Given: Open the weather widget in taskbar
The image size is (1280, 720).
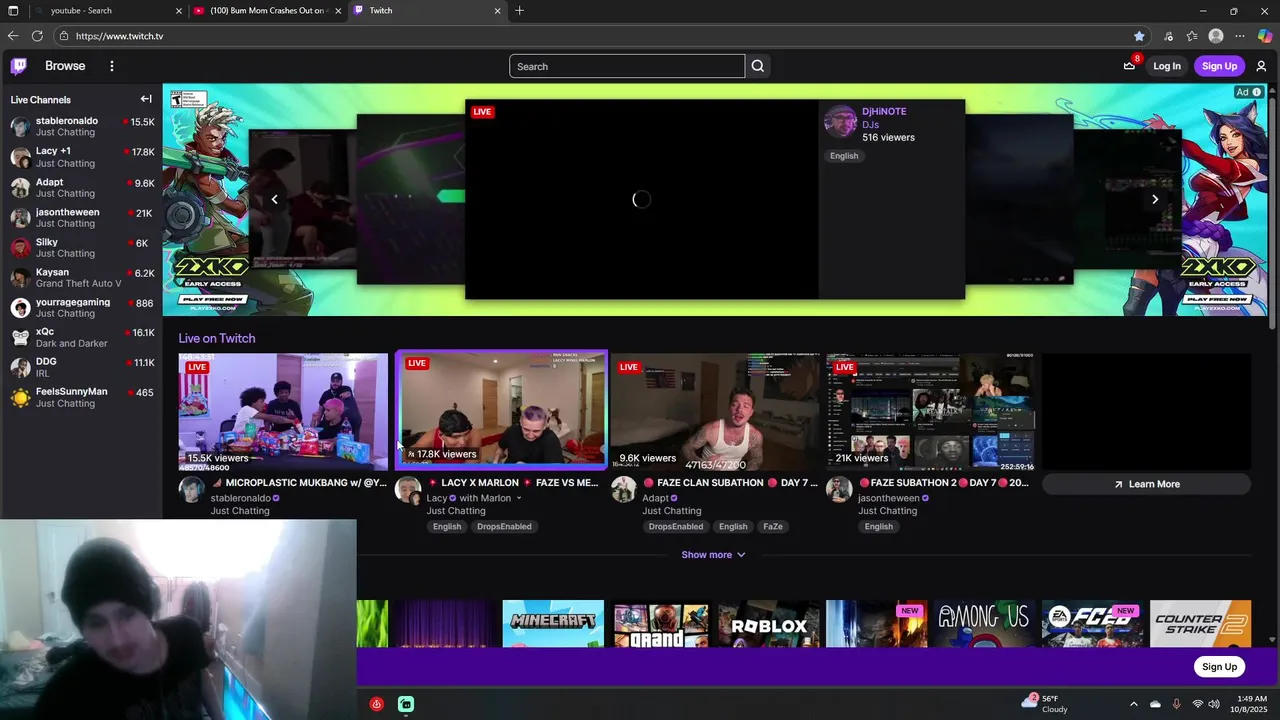Looking at the screenshot, I should 1046,704.
